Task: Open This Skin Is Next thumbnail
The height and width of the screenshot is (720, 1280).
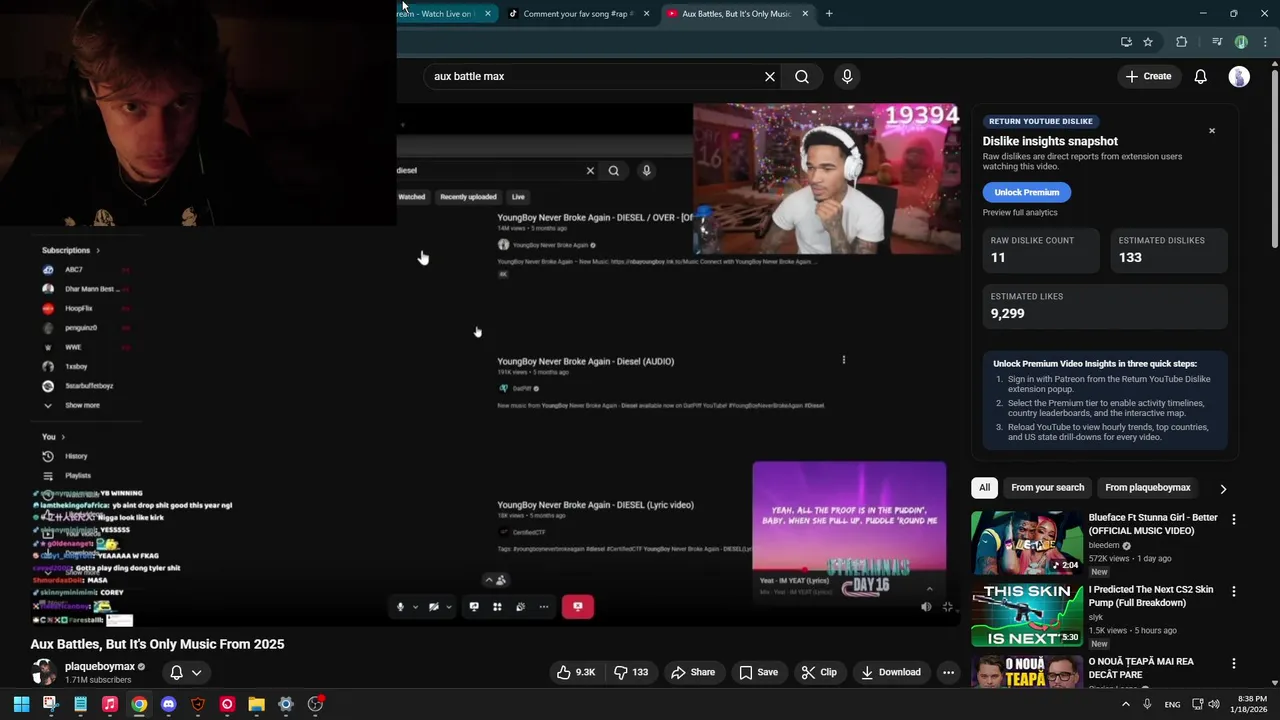Action: pyautogui.click(x=1026, y=614)
